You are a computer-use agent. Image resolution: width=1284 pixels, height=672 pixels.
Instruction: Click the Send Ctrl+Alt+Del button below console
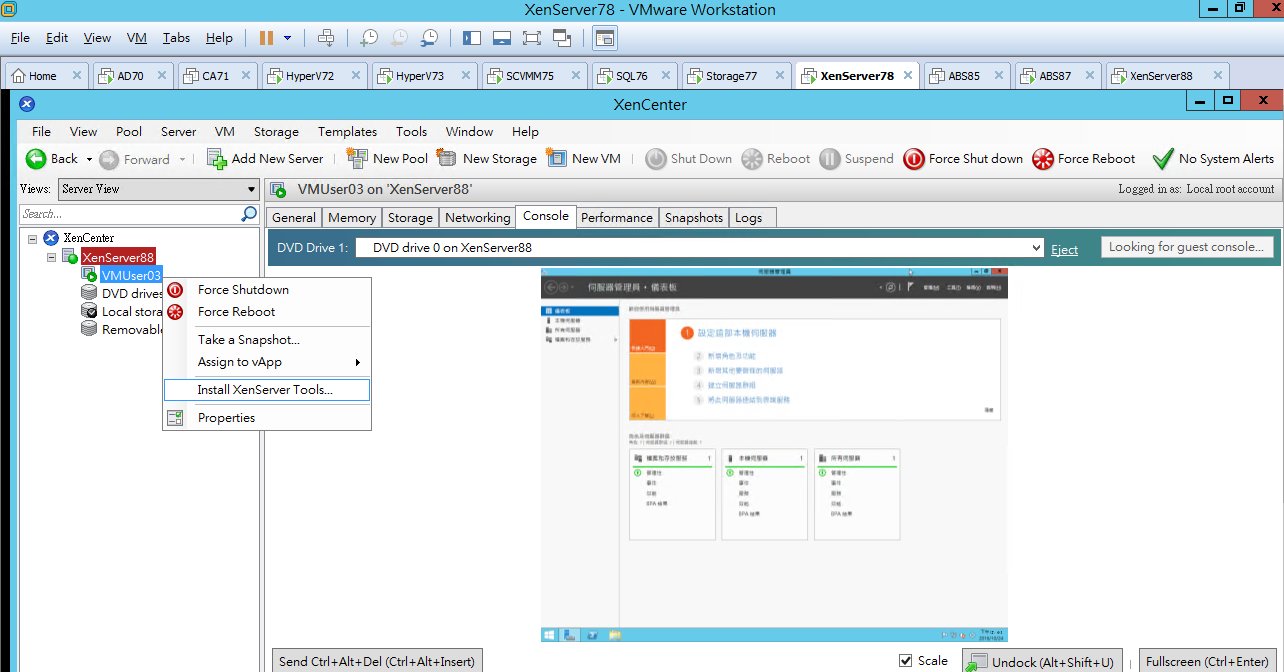click(378, 661)
